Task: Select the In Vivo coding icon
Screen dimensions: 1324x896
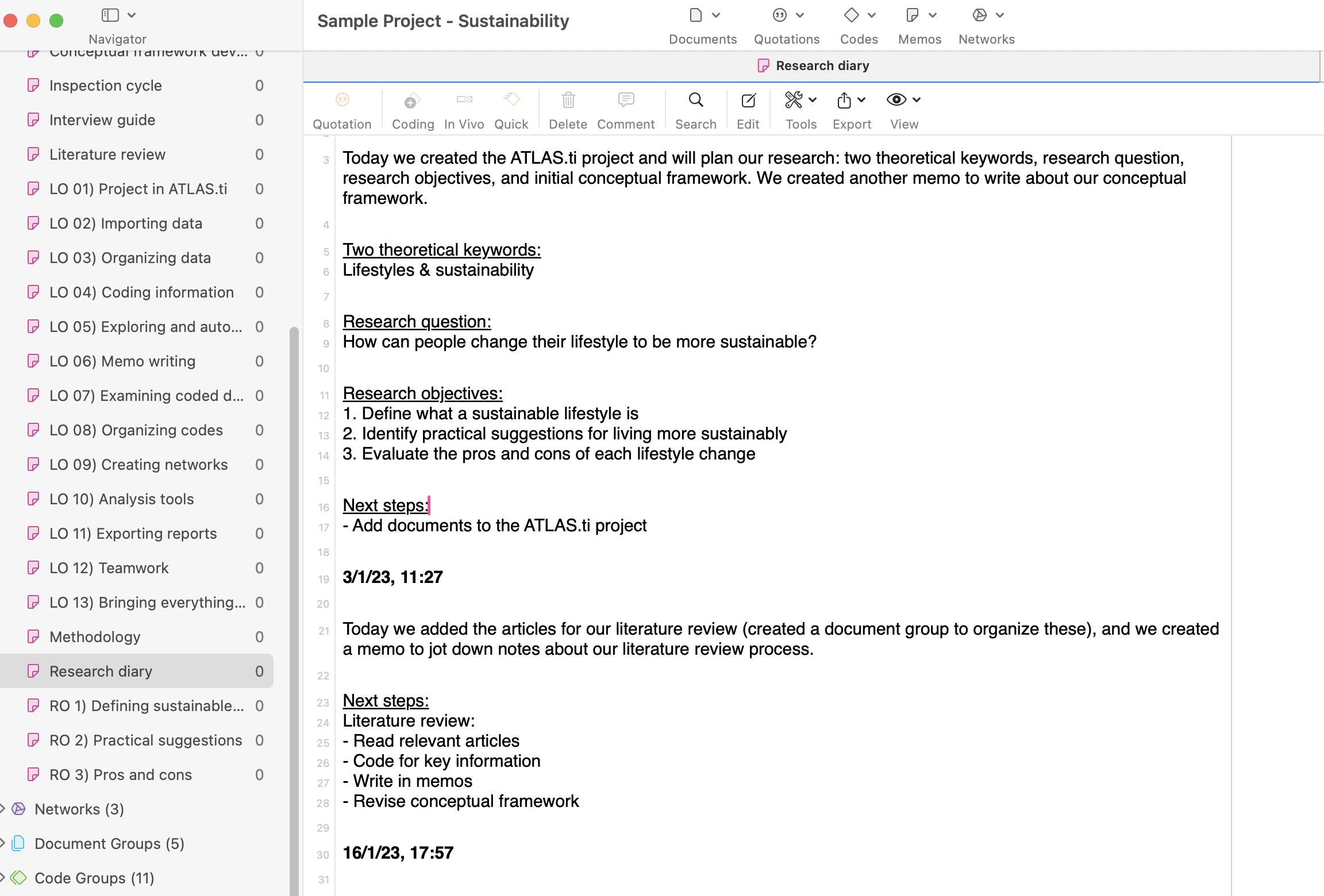Action: tap(464, 100)
